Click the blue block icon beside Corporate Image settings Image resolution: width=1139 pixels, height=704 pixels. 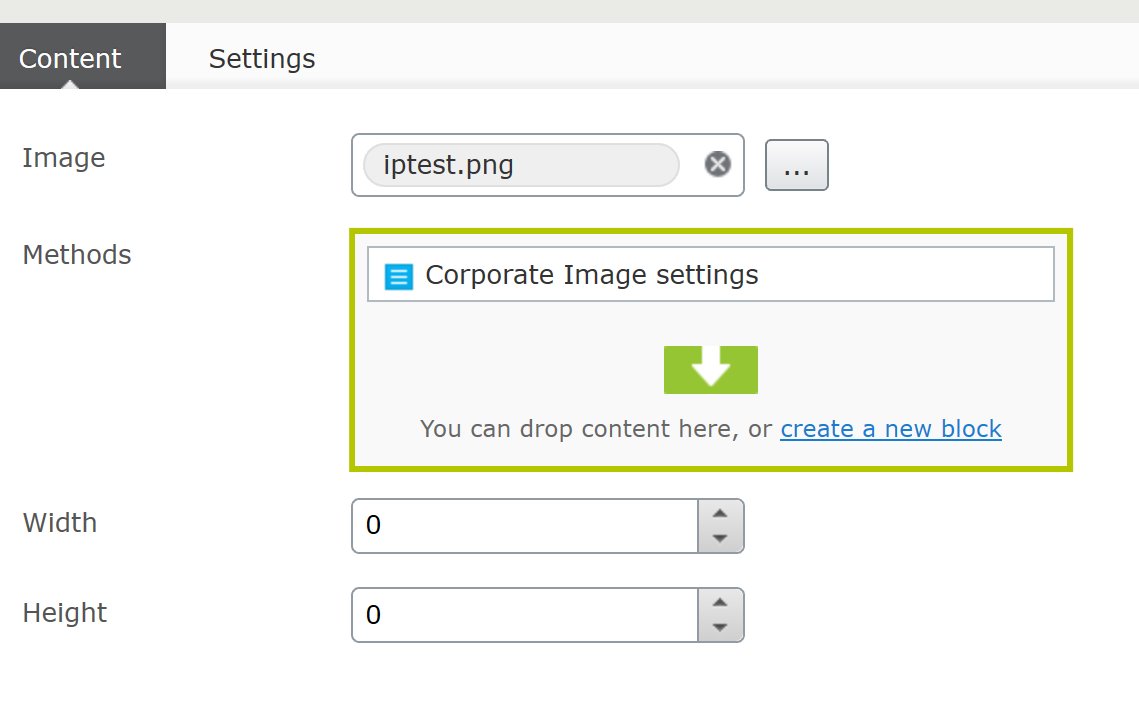[x=399, y=276]
